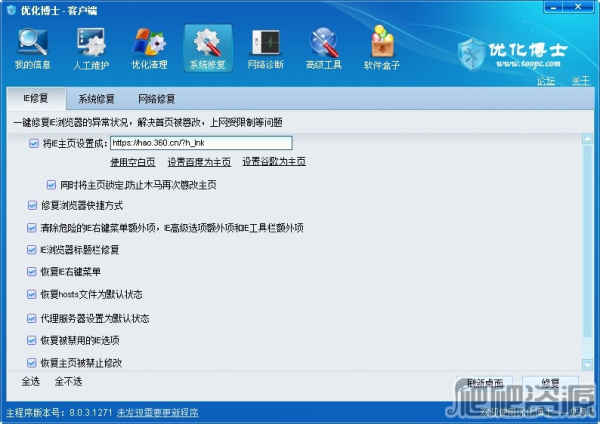Toggle 恢复被禁用的IE选项 checkbox
Viewport: 600px width, 424px height.
click(32, 340)
